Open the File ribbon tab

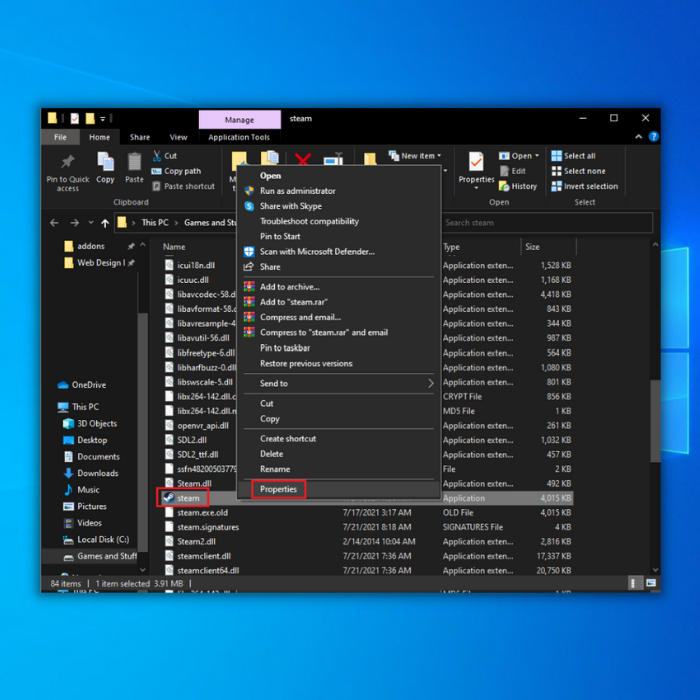[x=60, y=137]
